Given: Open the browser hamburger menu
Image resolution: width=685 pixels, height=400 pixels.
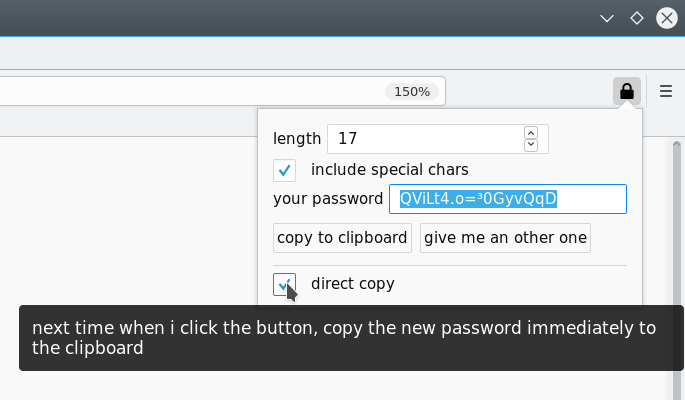Looking at the screenshot, I should pos(666,91).
